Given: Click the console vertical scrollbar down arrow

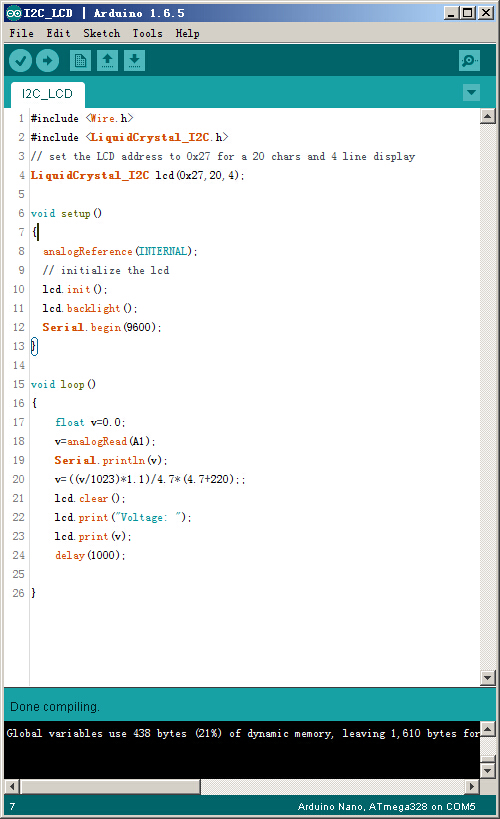Looking at the screenshot, I should click(487, 770).
